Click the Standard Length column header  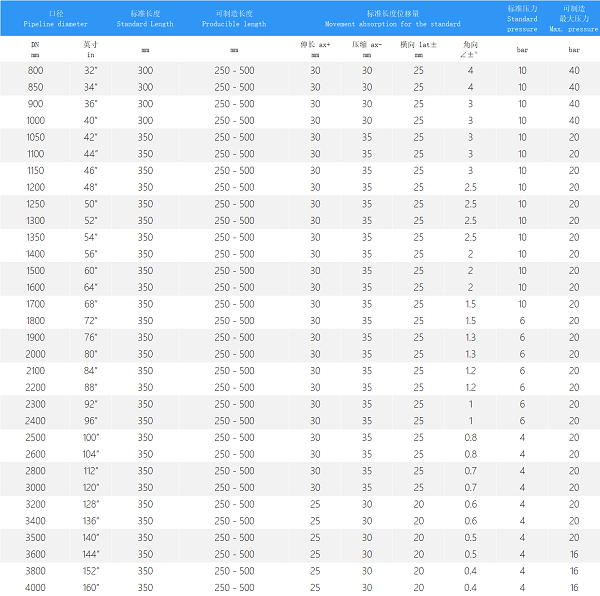pyautogui.click(x=145, y=19)
